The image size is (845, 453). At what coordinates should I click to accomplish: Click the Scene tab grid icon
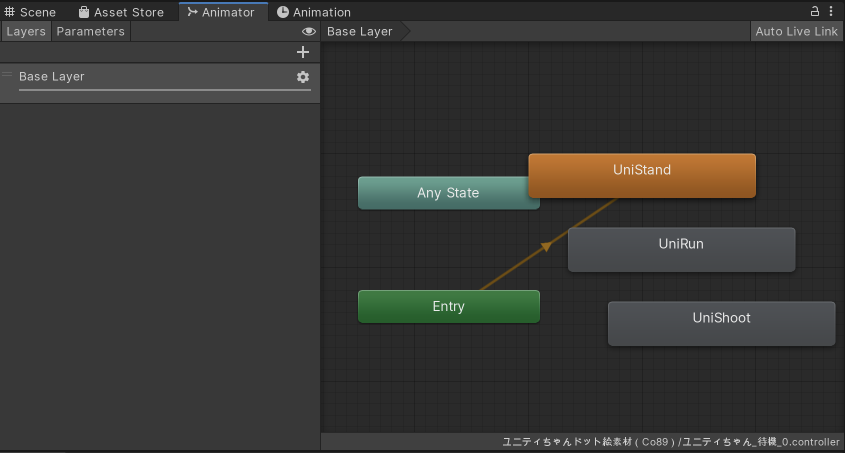(x=10, y=11)
